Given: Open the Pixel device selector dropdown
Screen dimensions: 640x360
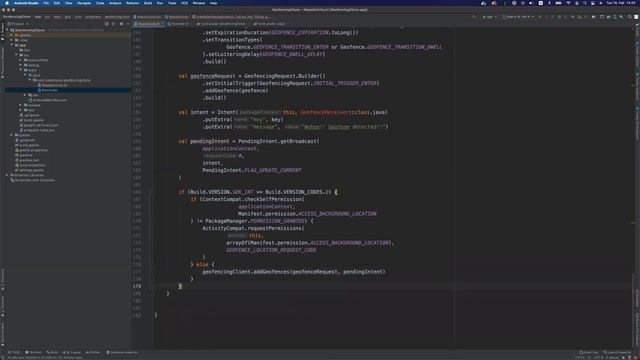Looking at the screenshot, I should click(x=518, y=17).
